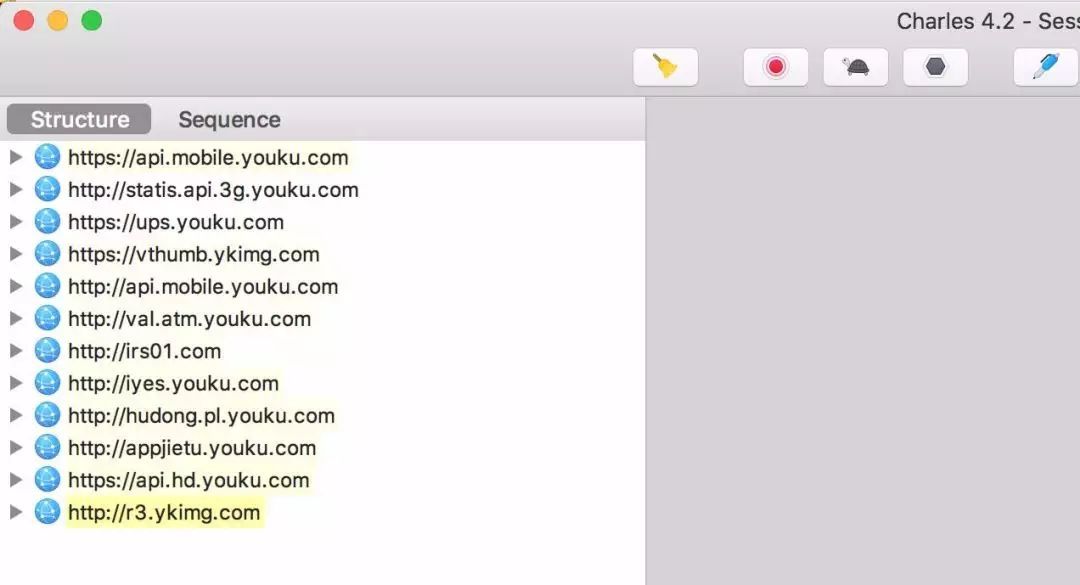Expand the http://appjietu.youku.com node
1080x585 pixels.
[x=15, y=448]
